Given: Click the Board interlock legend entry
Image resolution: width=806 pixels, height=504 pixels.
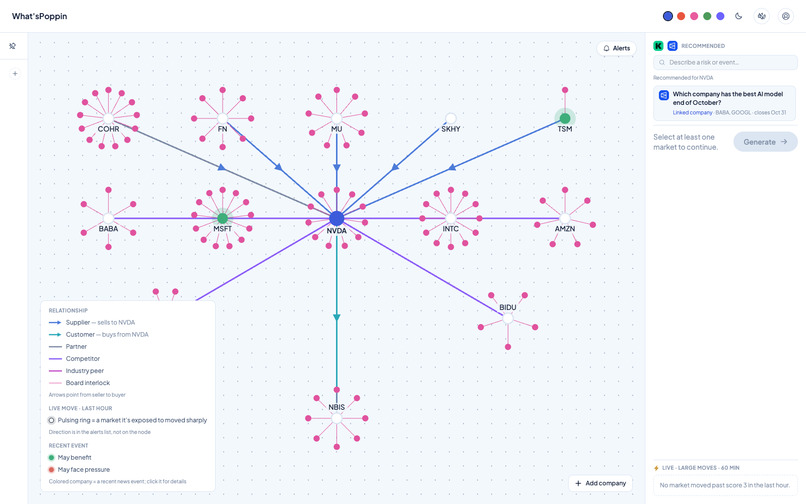Looking at the screenshot, I should (x=79, y=383).
